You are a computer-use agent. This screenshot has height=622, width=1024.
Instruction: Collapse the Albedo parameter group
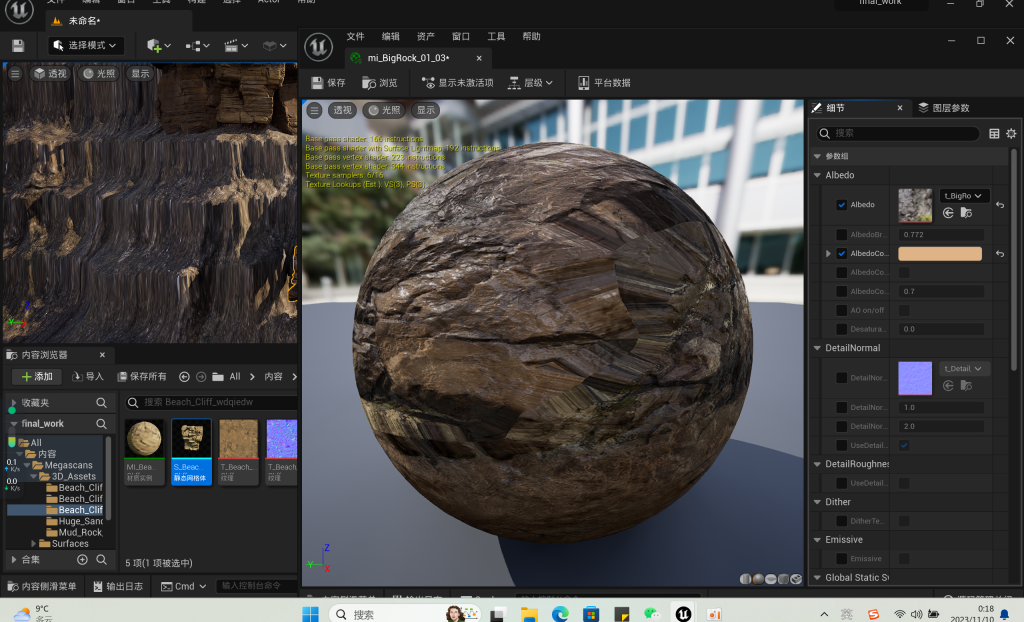817,175
